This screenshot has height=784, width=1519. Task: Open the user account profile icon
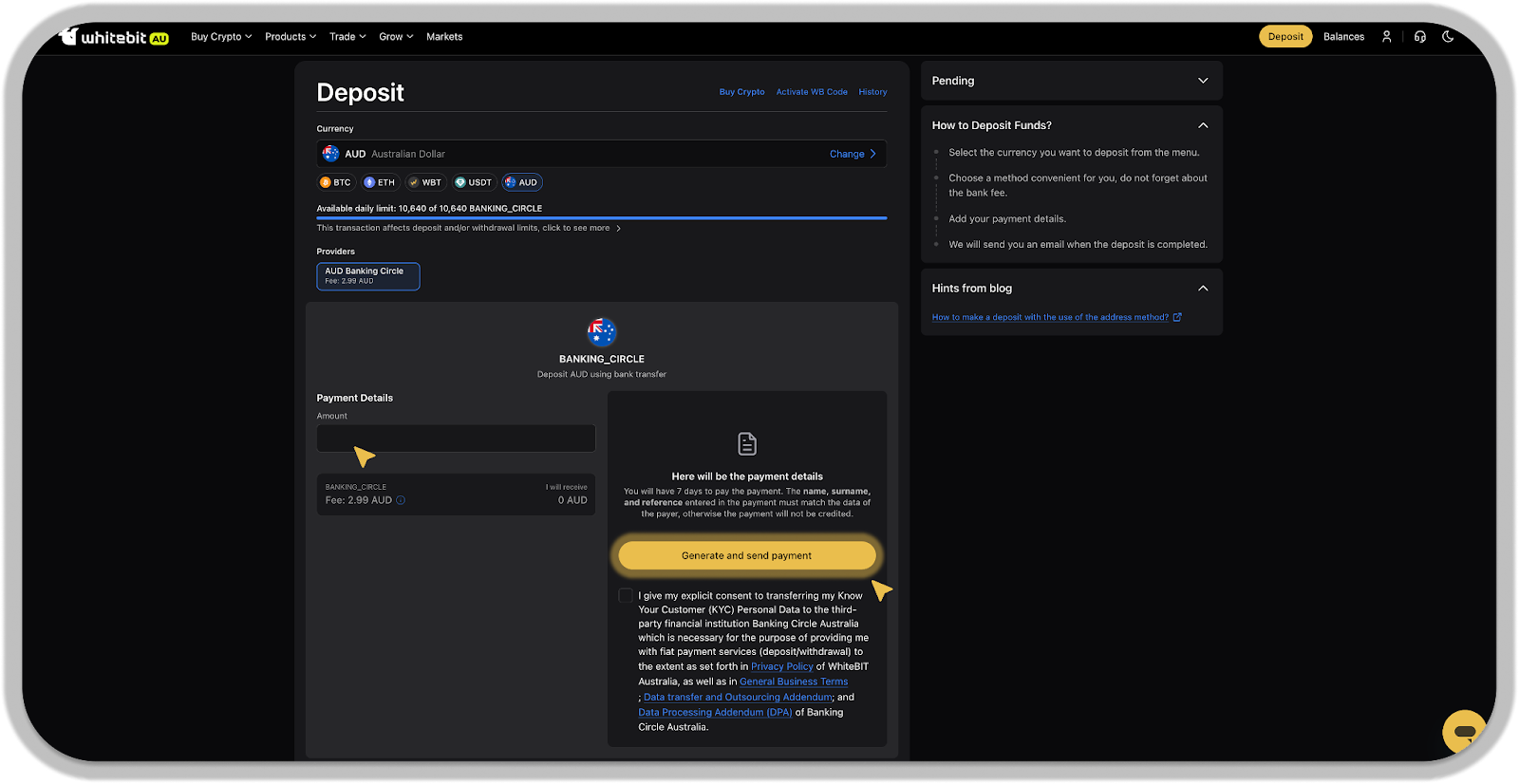(1386, 36)
